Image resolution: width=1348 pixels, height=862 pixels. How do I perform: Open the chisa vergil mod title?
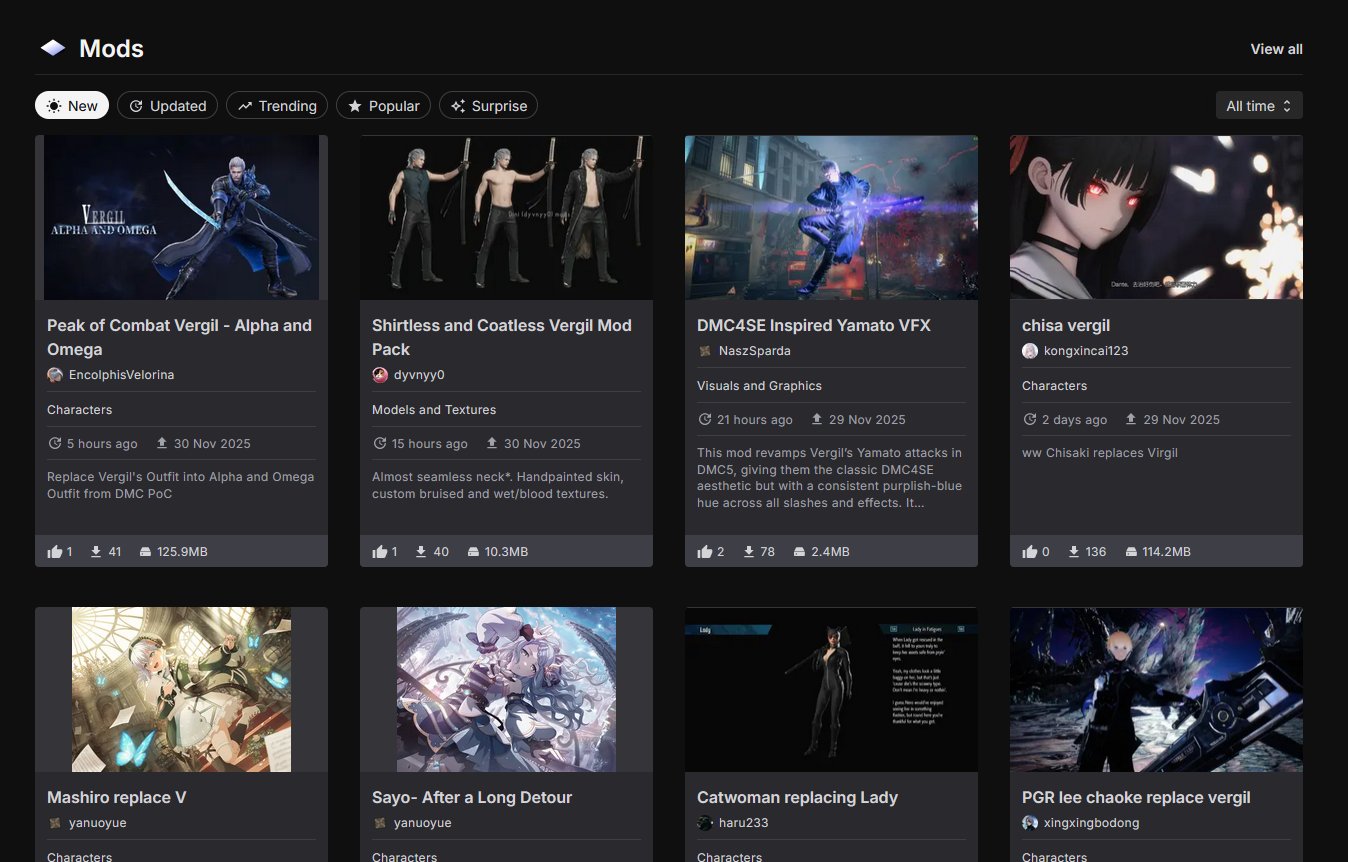point(1066,325)
